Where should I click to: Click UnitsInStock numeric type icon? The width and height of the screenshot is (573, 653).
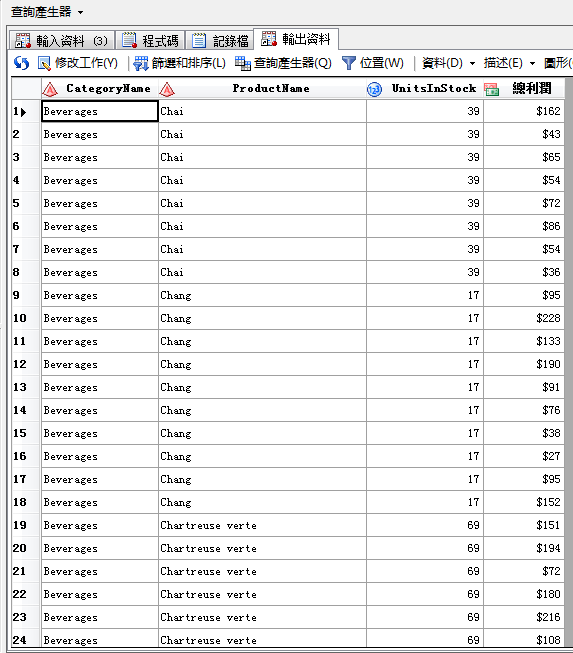(374, 89)
